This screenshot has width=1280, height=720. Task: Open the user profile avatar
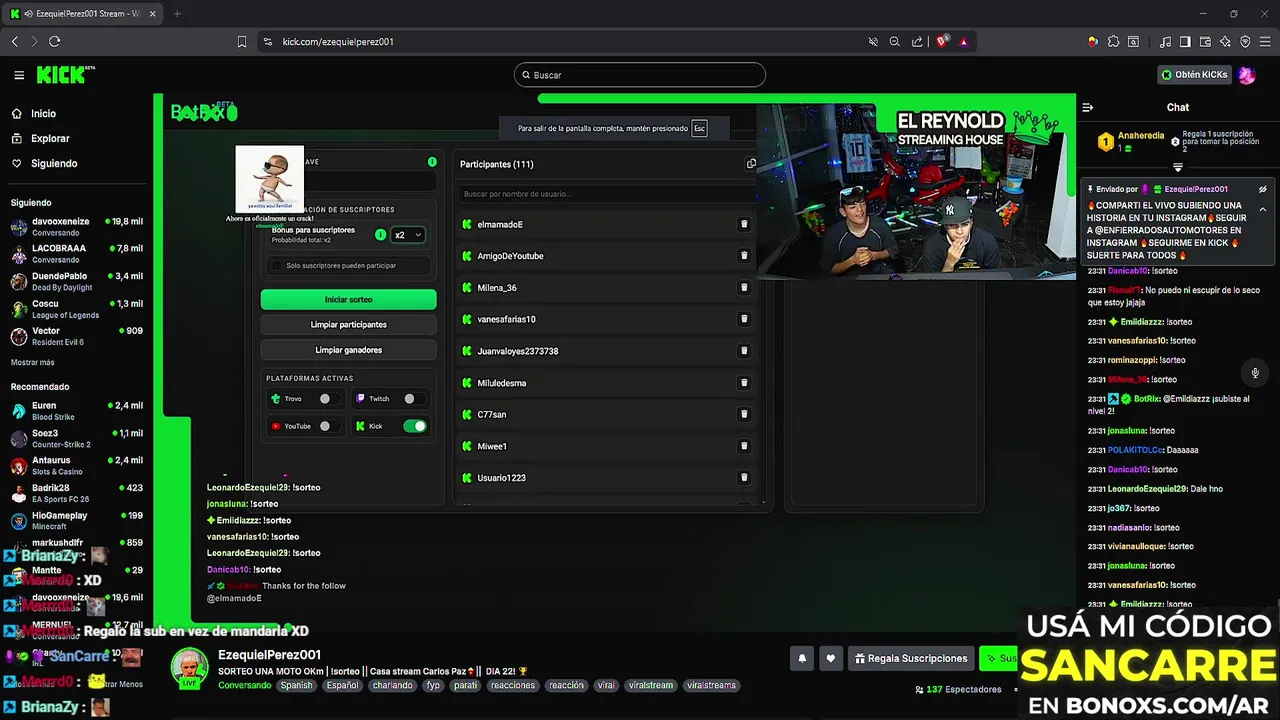pyautogui.click(x=1246, y=75)
